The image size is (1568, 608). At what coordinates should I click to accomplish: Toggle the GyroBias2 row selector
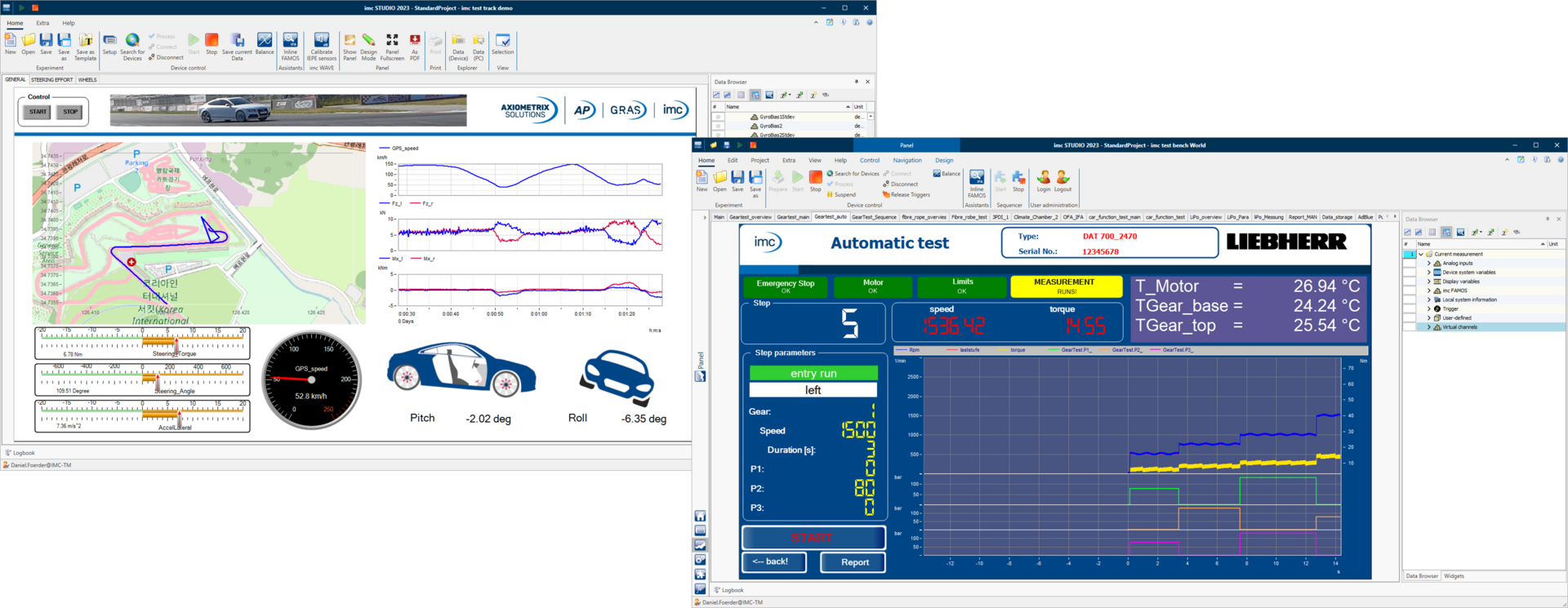718,126
